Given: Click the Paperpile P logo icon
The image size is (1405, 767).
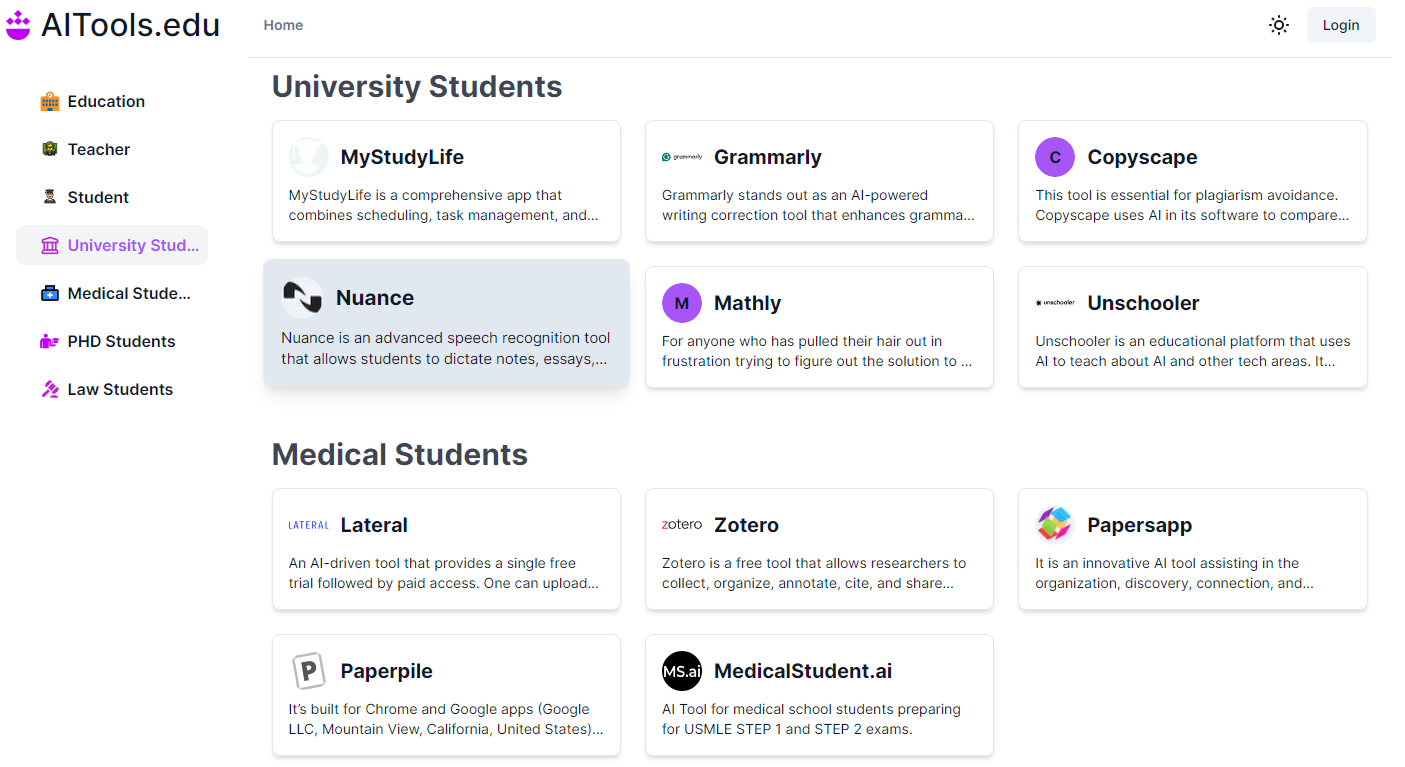Looking at the screenshot, I should (309, 671).
